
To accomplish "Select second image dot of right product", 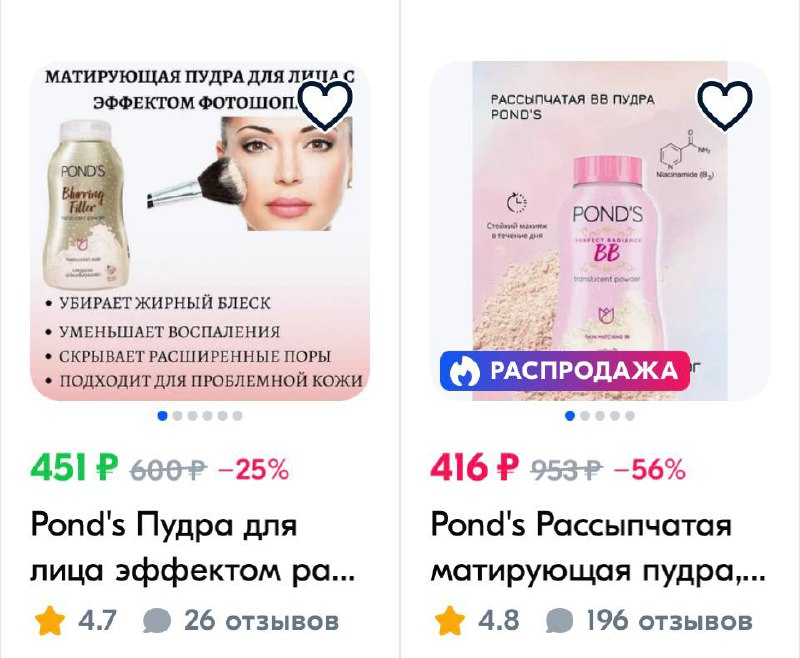I will tap(585, 416).
